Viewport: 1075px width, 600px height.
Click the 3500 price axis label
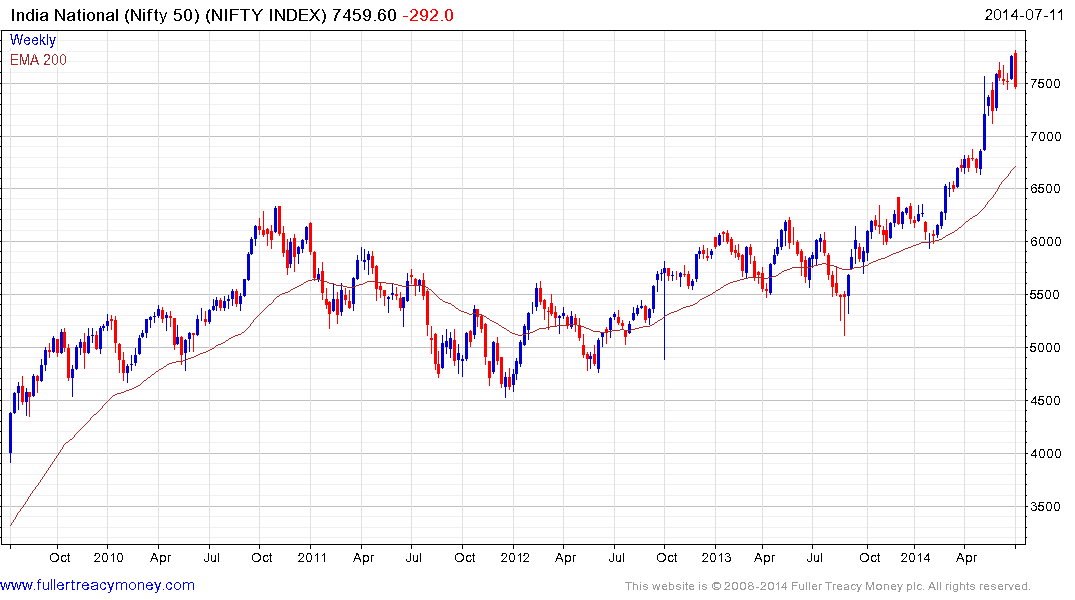click(1046, 507)
